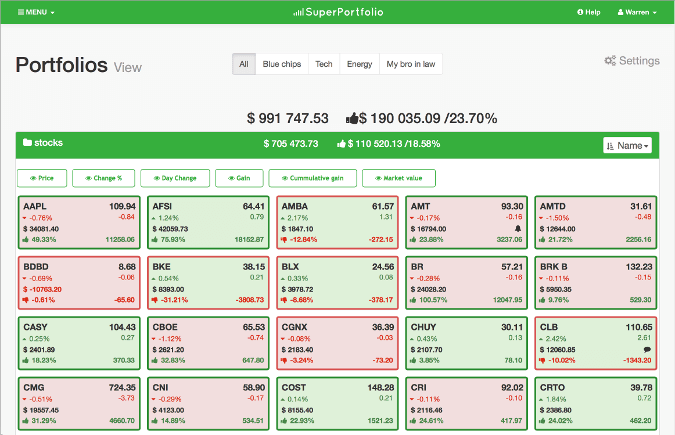675x435 pixels.
Task: Select the Energy portfolio tab
Action: point(359,64)
